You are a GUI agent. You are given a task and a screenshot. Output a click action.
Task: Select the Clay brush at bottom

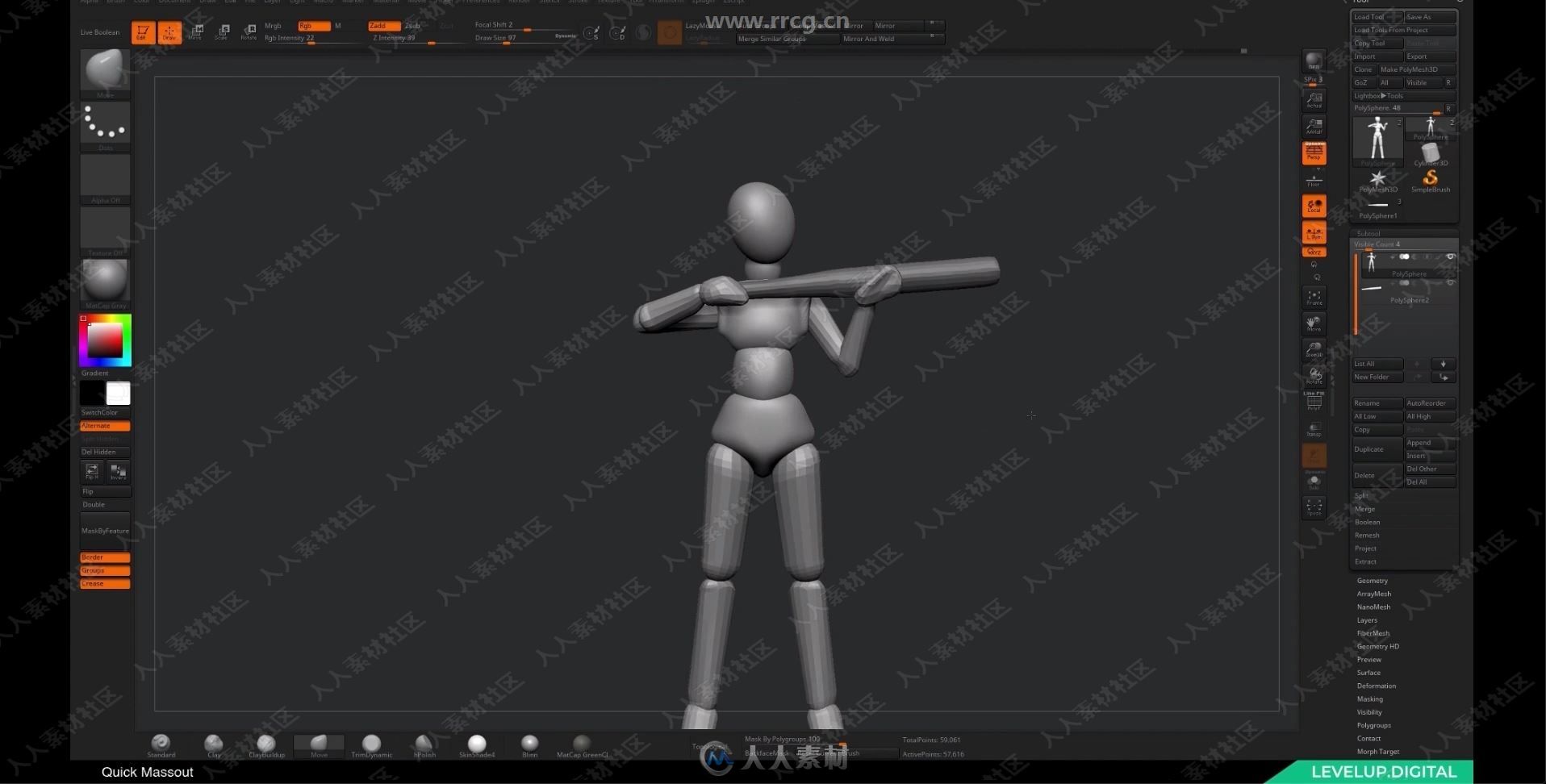[x=214, y=745]
